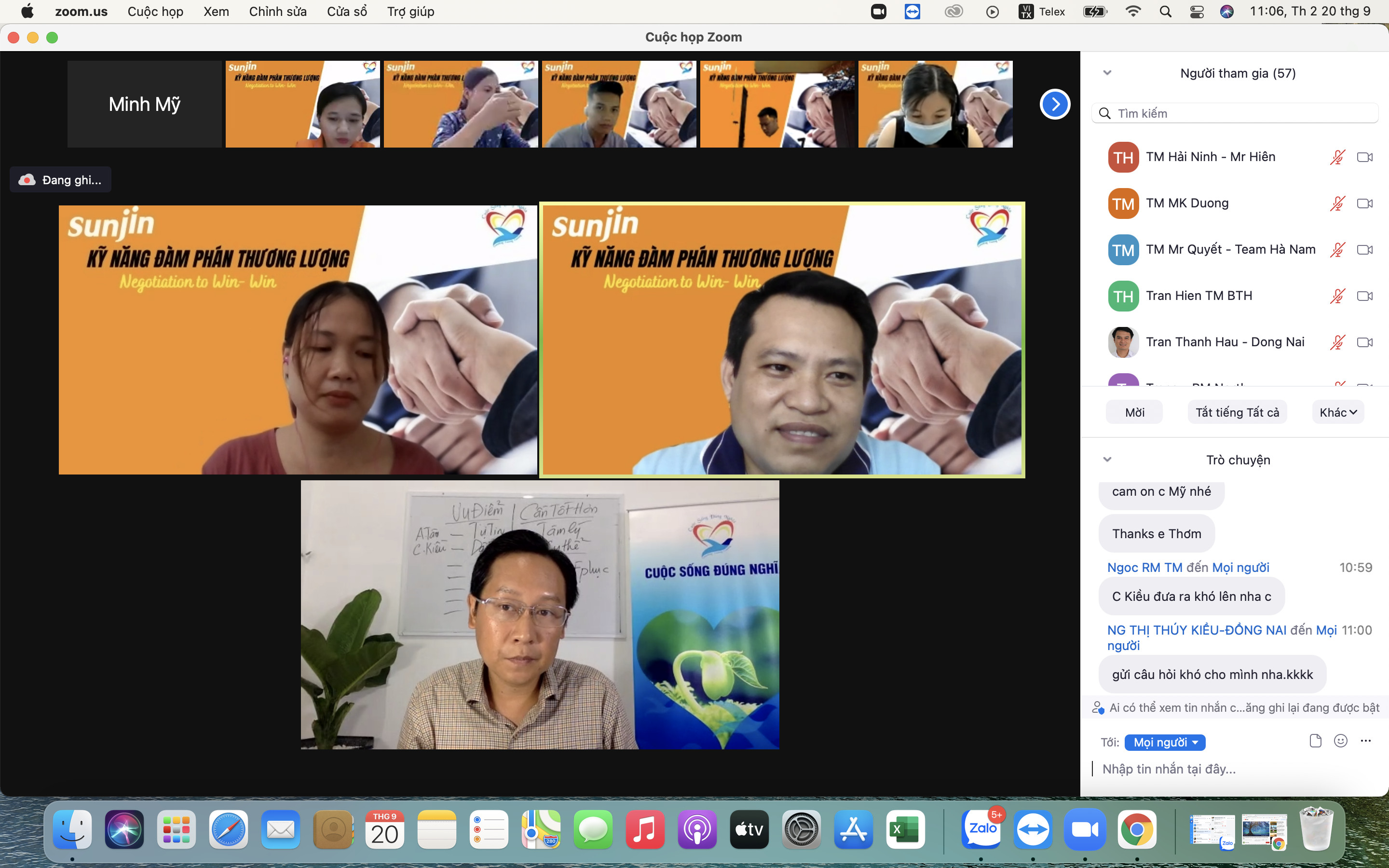Screen dimensions: 1389x868
Task: Click the Mời button
Action: (x=1134, y=412)
